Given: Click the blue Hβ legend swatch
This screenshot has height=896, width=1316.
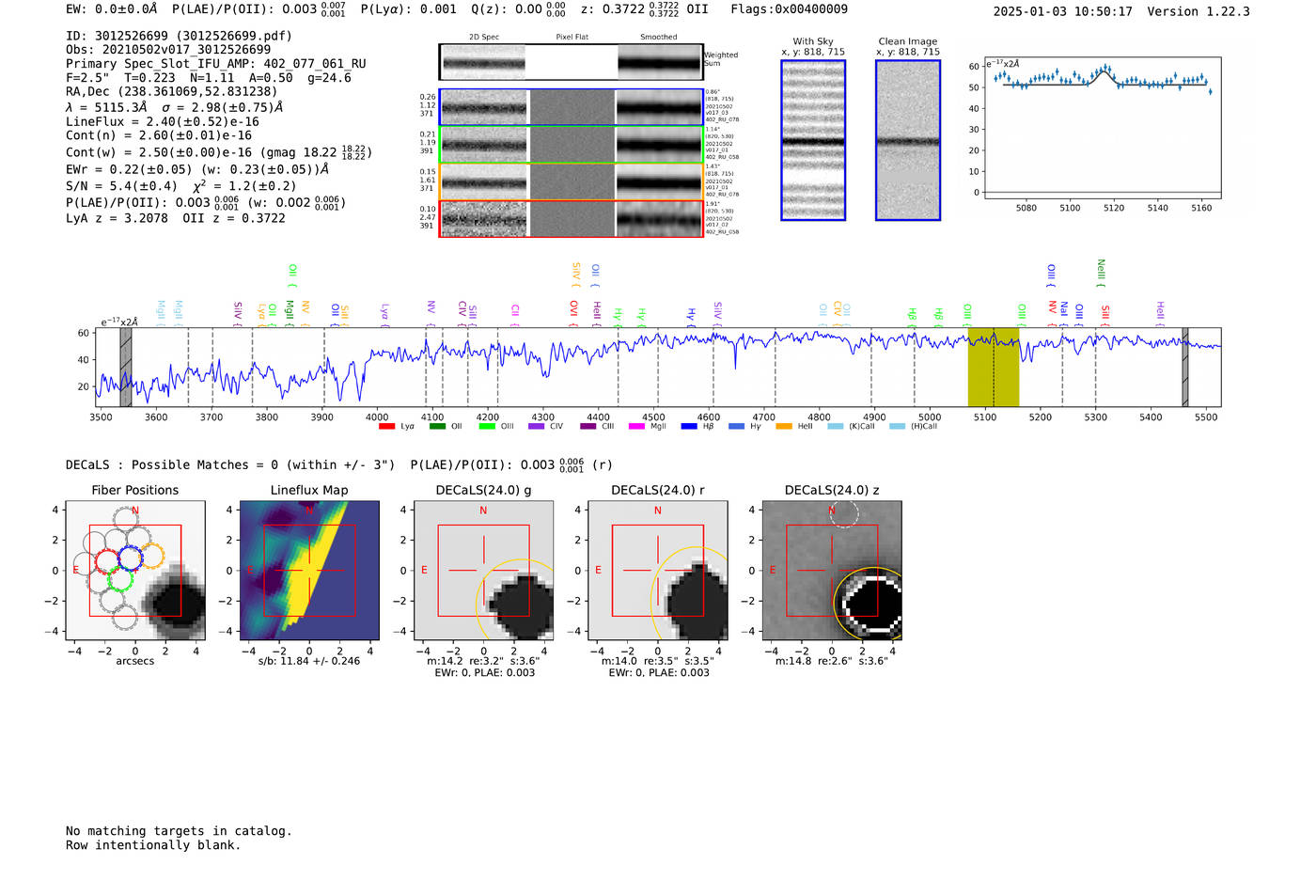Looking at the screenshot, I should click(x=689, y=427).
